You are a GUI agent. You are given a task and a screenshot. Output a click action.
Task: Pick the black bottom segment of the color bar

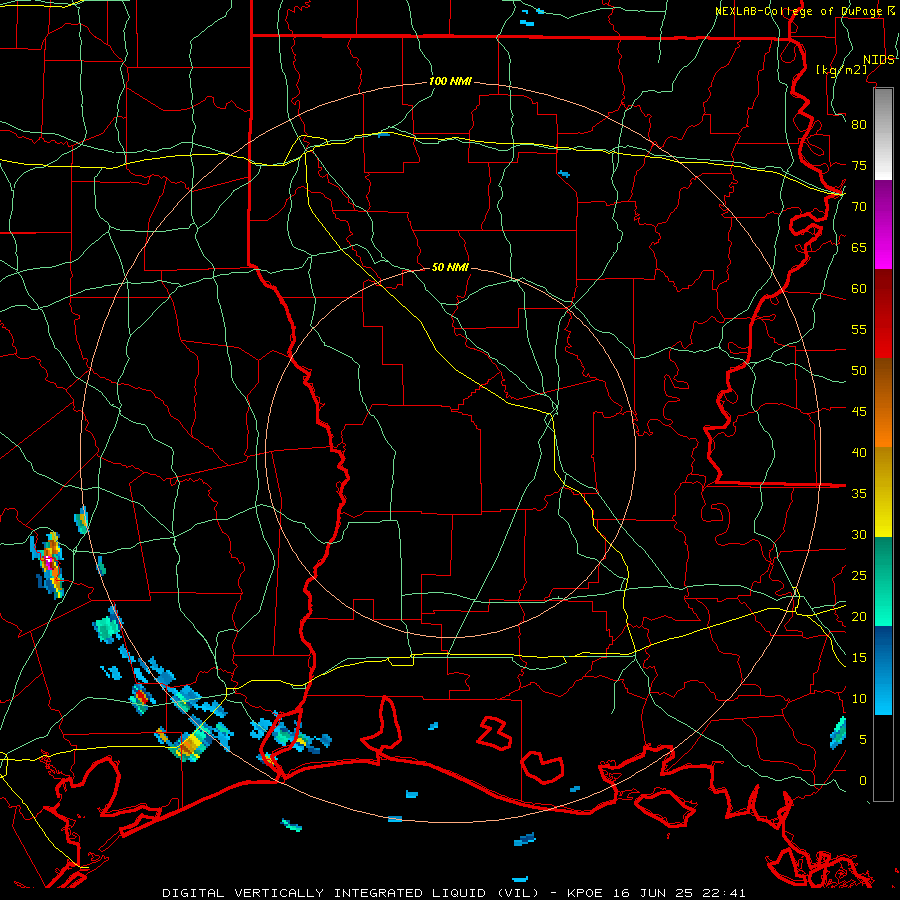[883, 758]
